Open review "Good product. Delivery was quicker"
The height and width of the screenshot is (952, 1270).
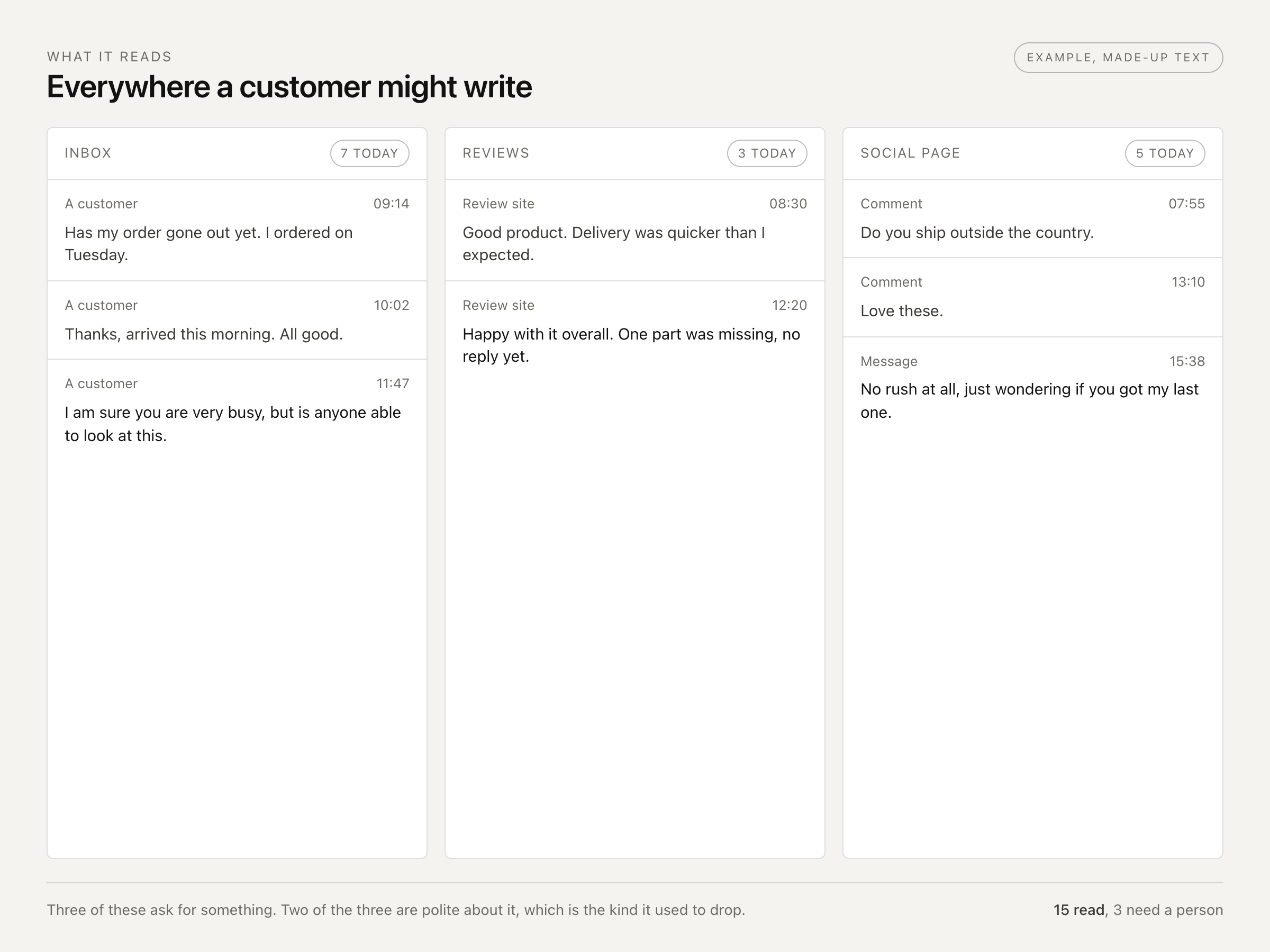pyautogui.click(x=635, y=230)
